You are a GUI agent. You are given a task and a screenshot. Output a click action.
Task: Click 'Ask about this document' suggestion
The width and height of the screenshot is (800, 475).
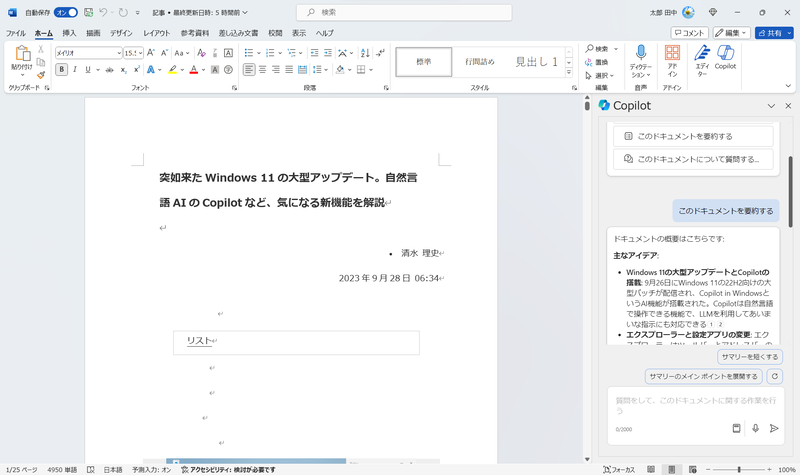pos(693,159)
